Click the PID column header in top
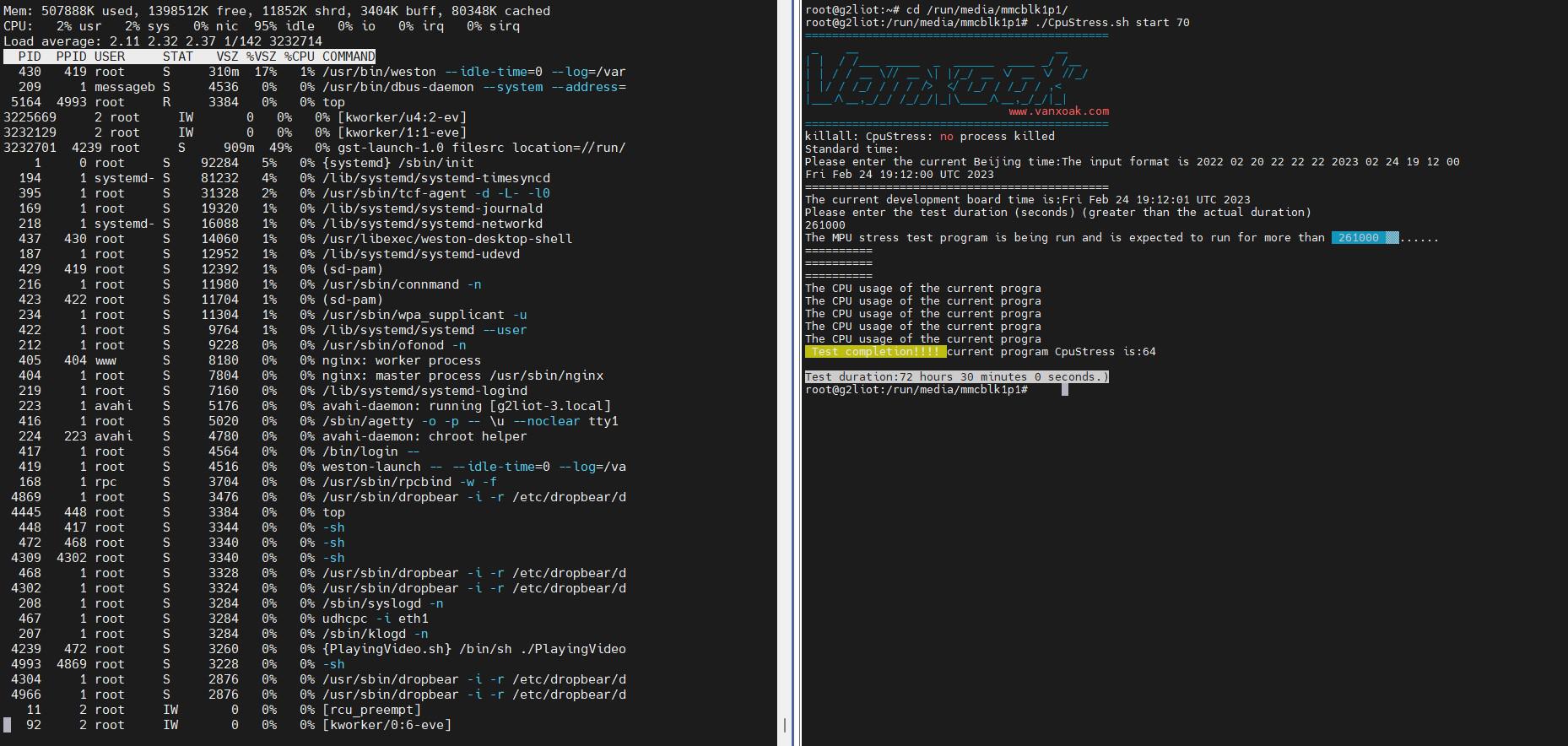Image resolution: width=1568 pixels, height=746 pixels. point(30,57)
